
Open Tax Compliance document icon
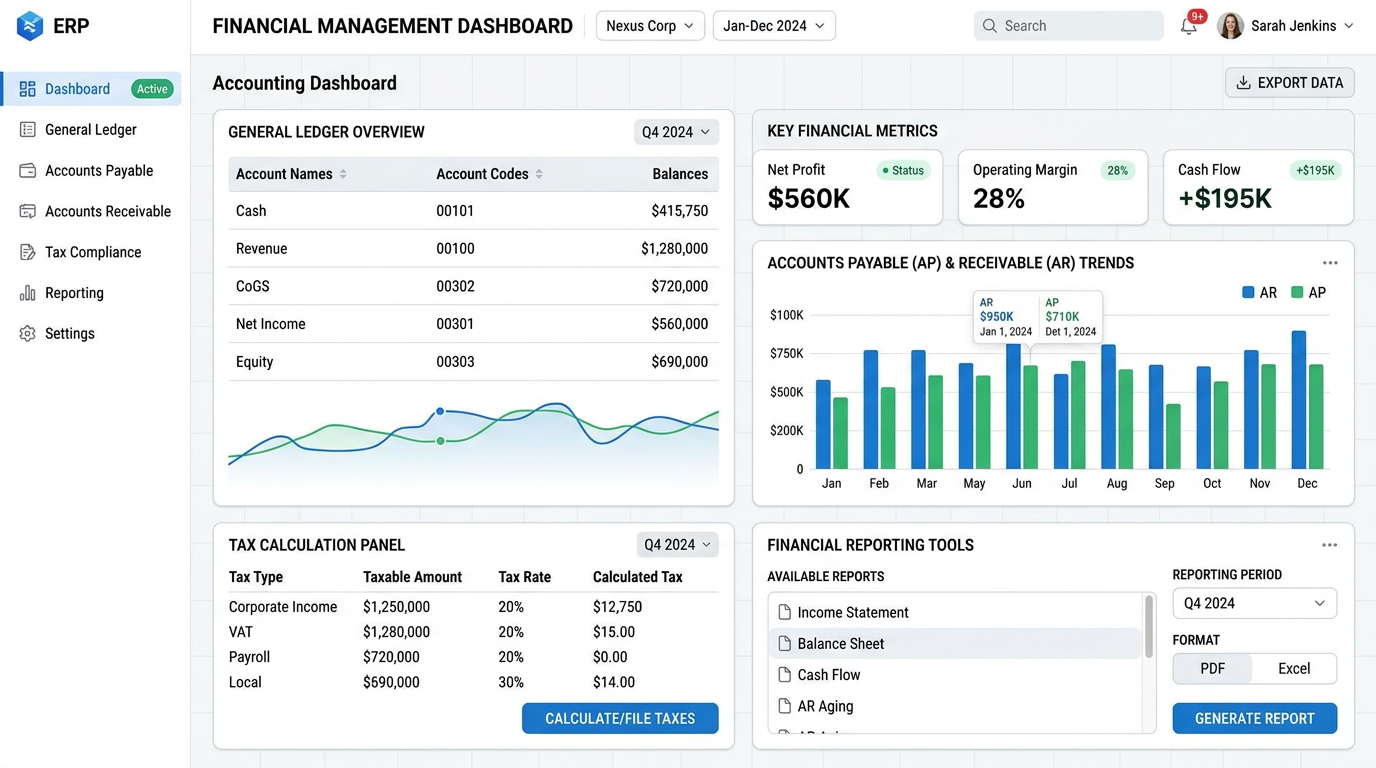[28, 252]
